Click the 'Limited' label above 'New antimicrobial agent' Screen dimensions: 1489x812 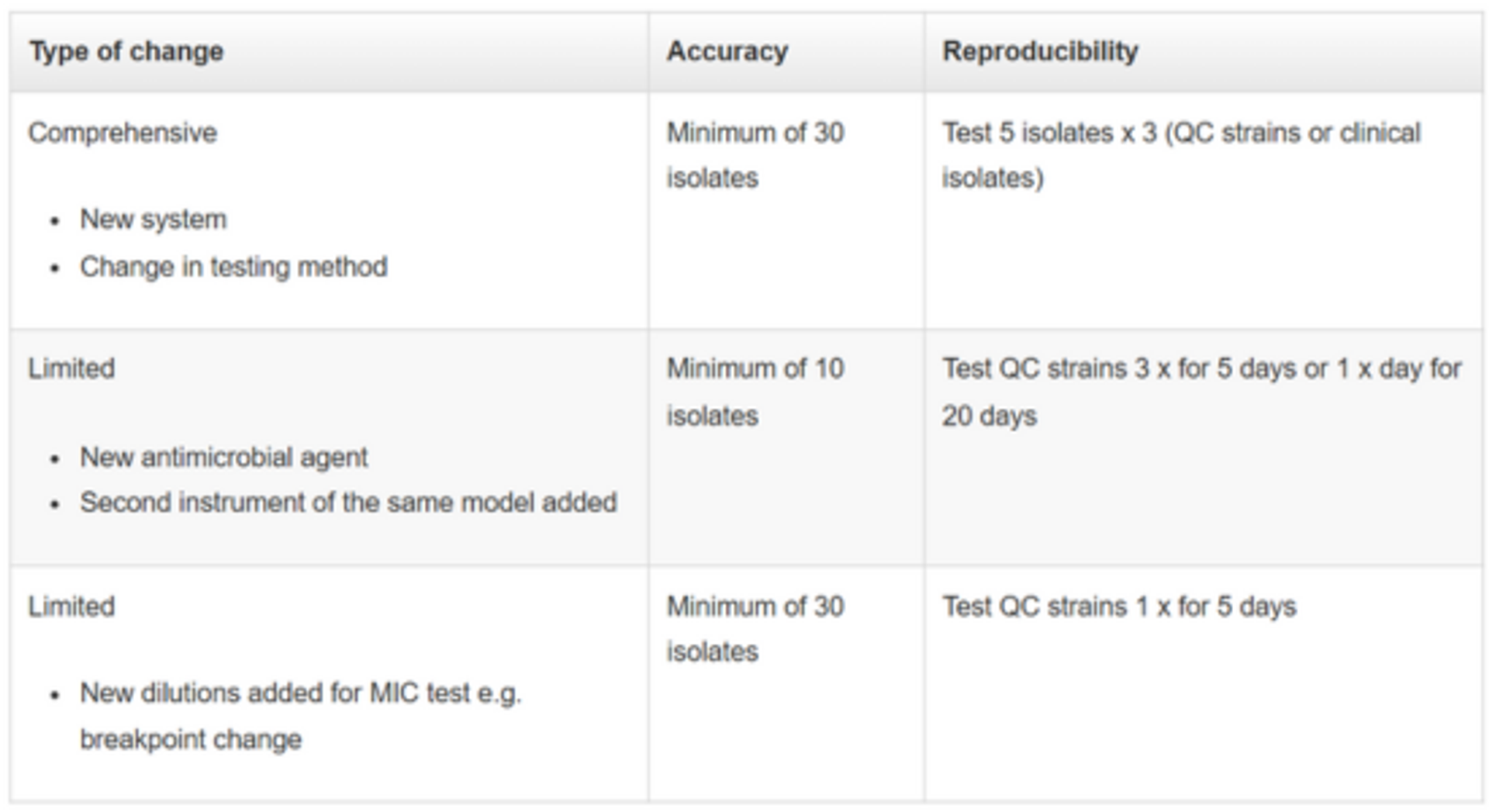[x=71, y=368]
